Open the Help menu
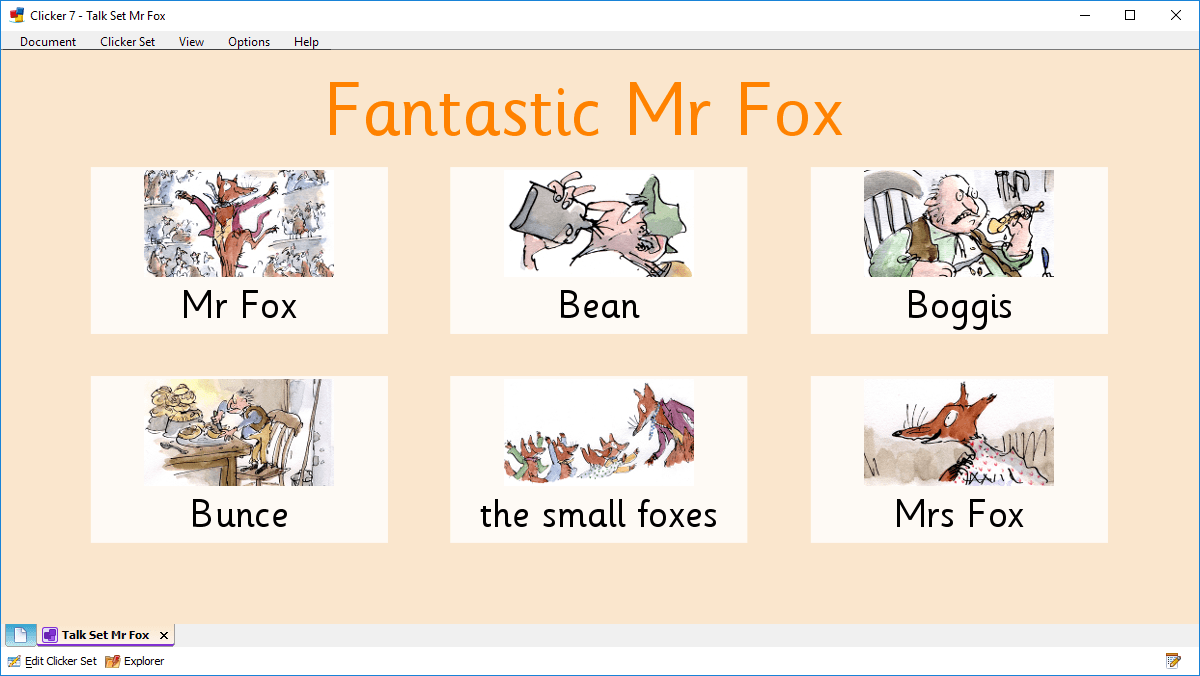Screen dimensions: 1200x676 pos(306,42)
